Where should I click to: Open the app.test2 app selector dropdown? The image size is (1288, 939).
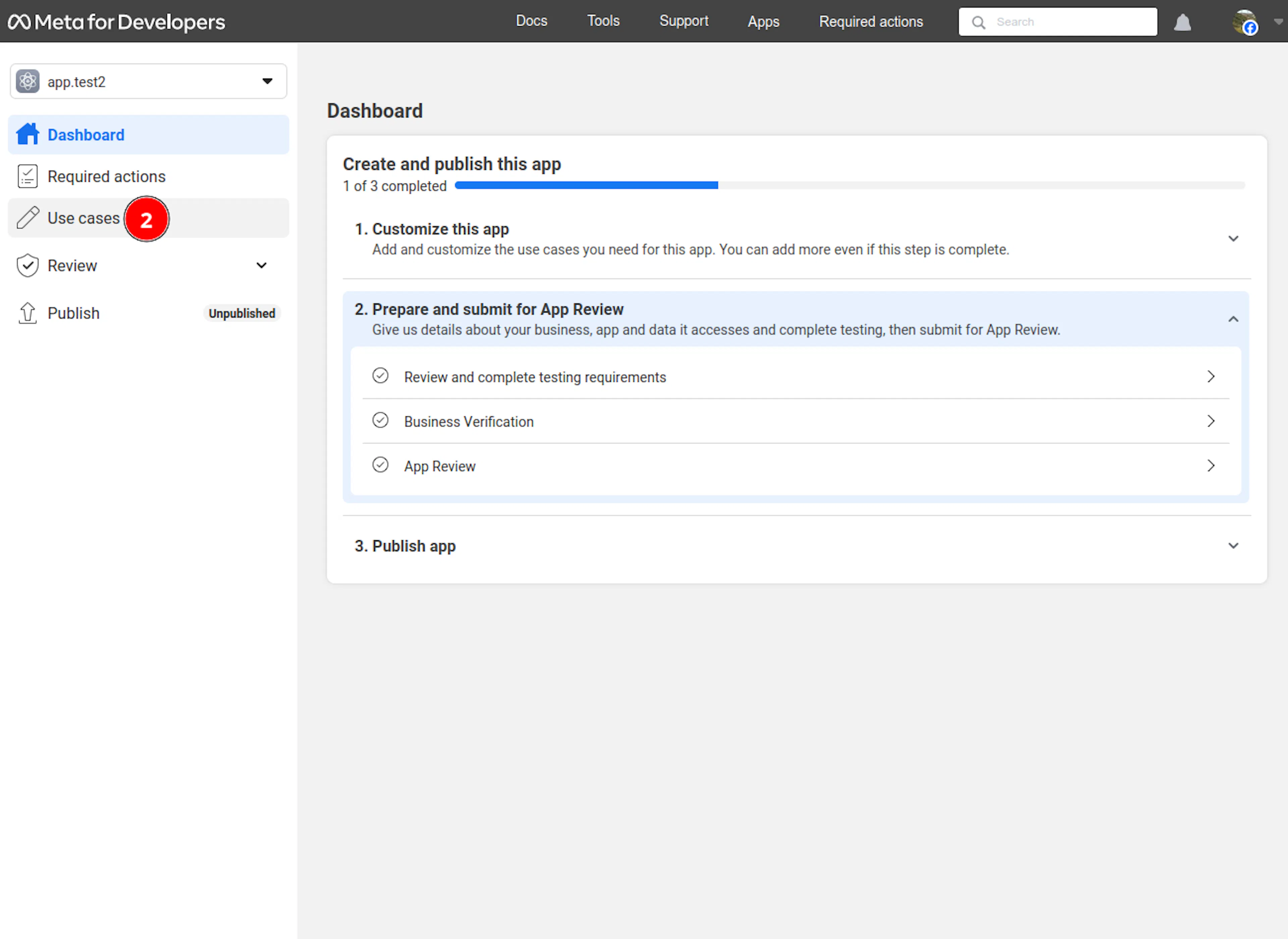pyautogui.click(x=148, y=81)
